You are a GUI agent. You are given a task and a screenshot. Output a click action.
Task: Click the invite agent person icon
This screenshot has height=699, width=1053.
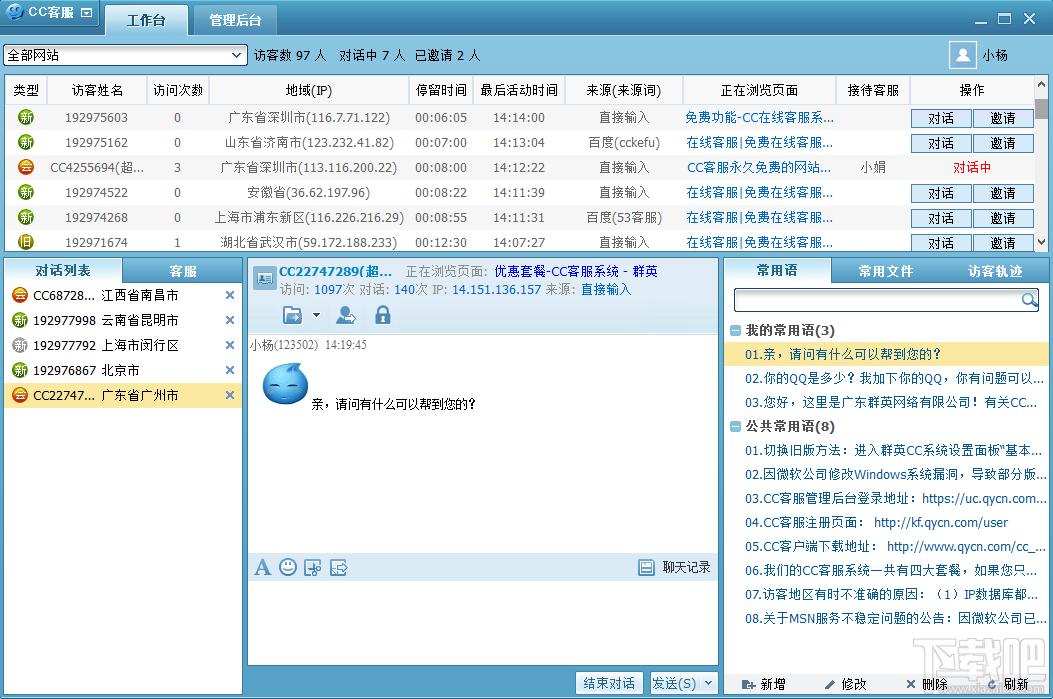(x=346, y=315)
